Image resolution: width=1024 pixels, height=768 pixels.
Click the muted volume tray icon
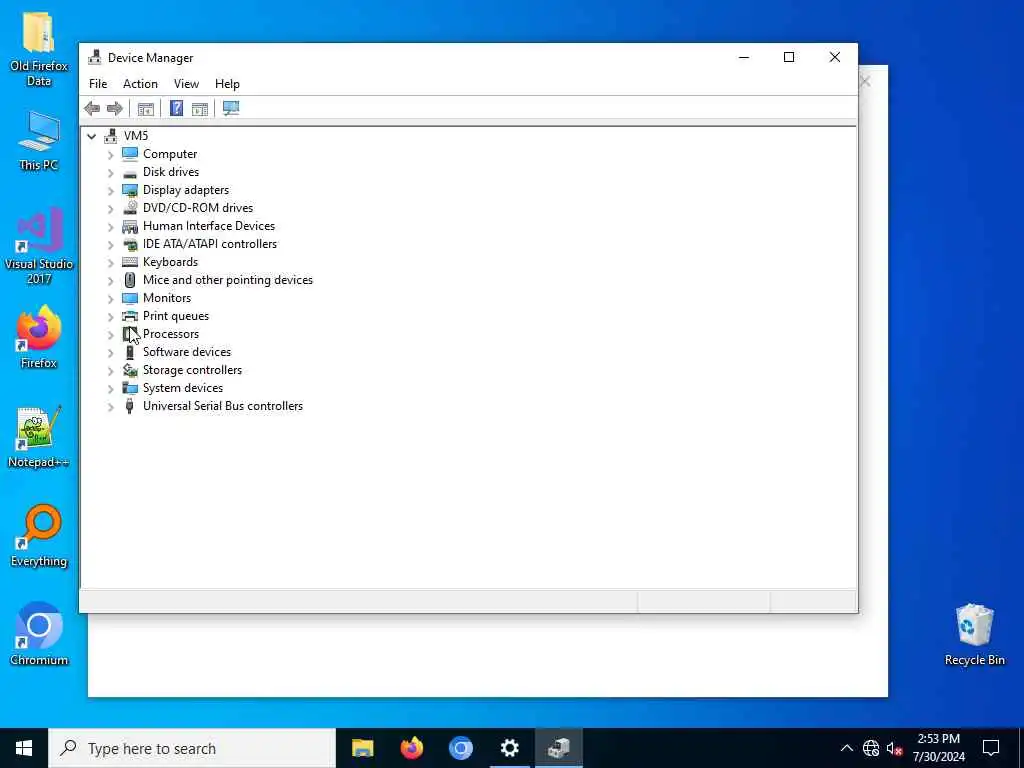894,748
